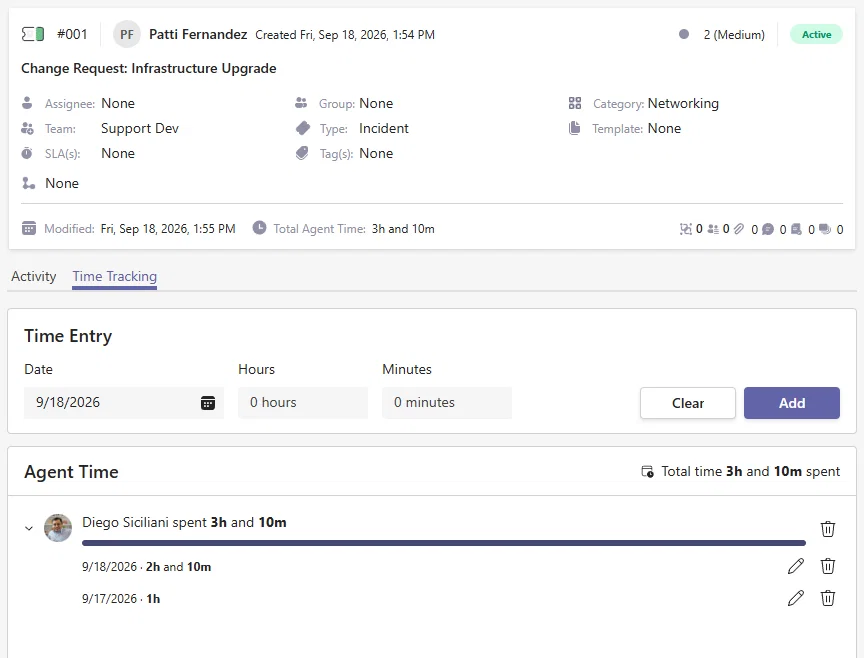
Task: Click the Add button
Action: point(792,403)
